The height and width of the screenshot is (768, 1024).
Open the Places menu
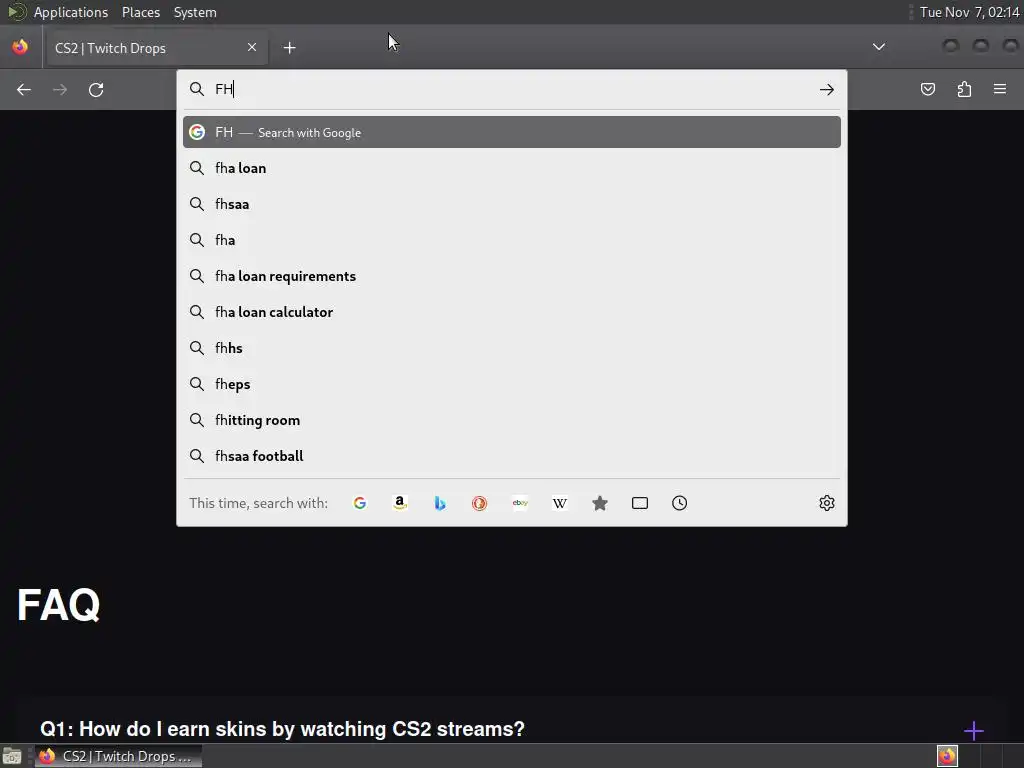(140, 12)
